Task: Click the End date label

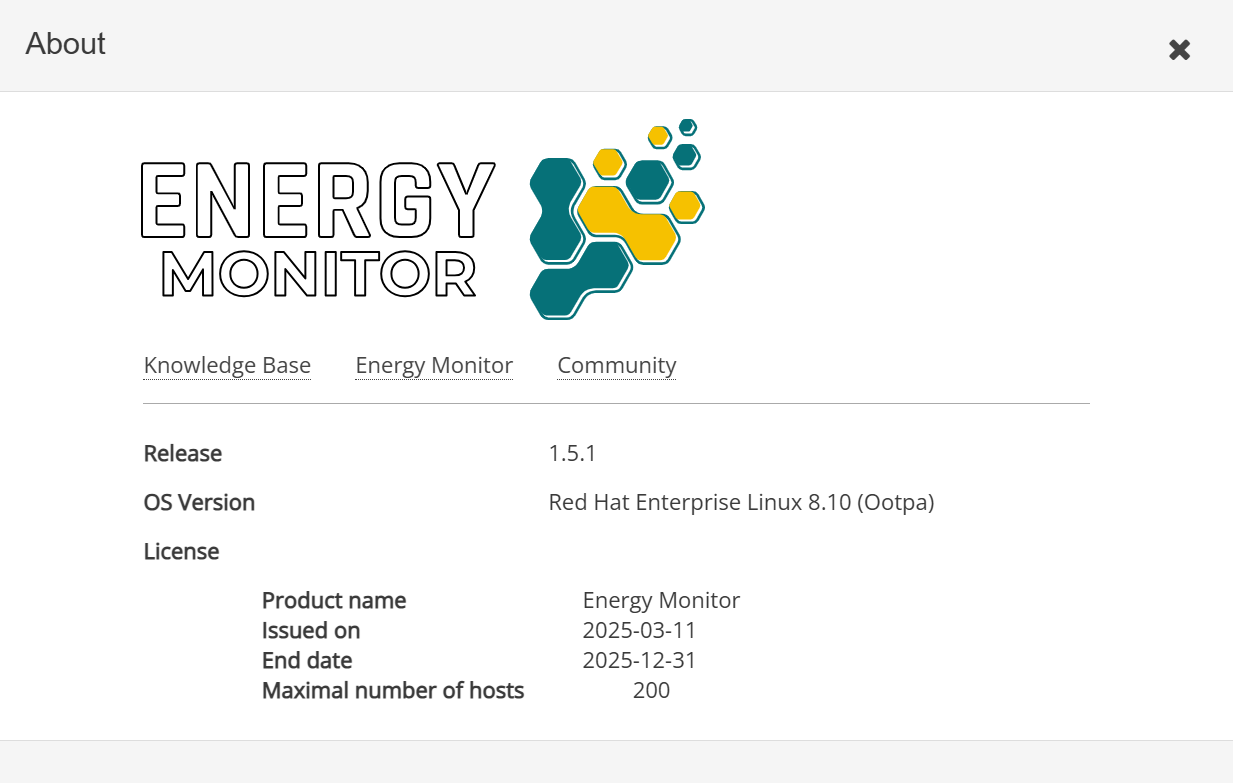Action: pos(307,661)
